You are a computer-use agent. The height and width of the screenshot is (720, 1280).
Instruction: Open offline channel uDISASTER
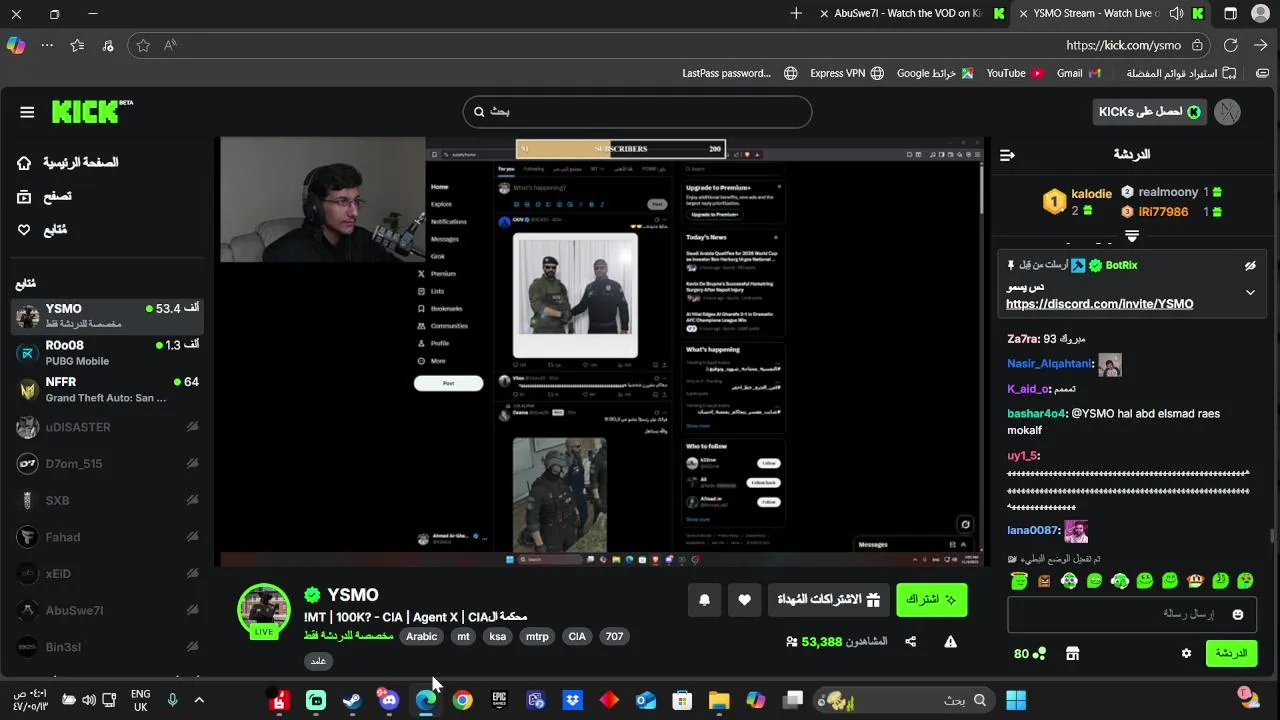pyautogui.click(x=107, y=427)
